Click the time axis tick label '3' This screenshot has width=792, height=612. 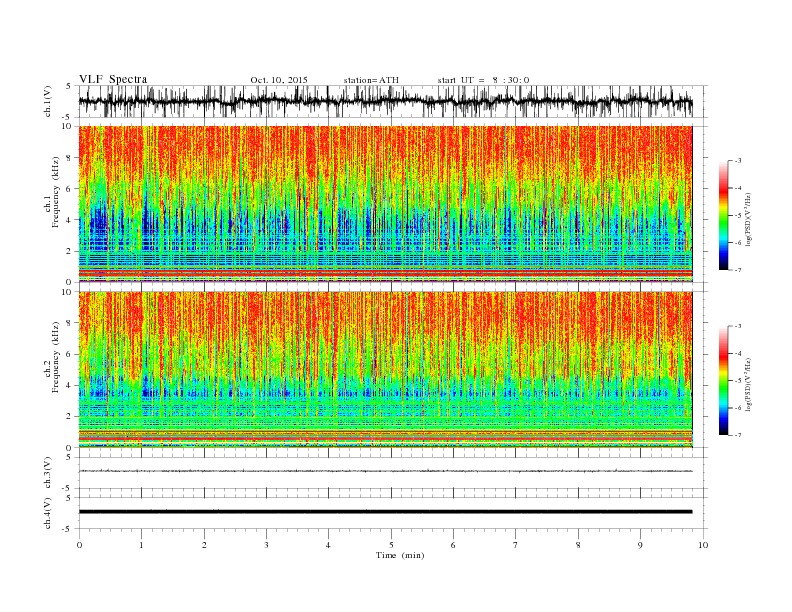266,545
